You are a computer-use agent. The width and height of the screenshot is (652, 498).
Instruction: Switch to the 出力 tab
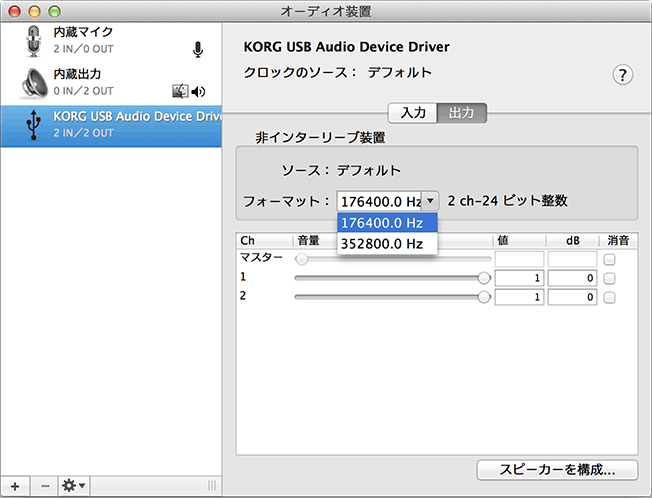coord(462,113)
